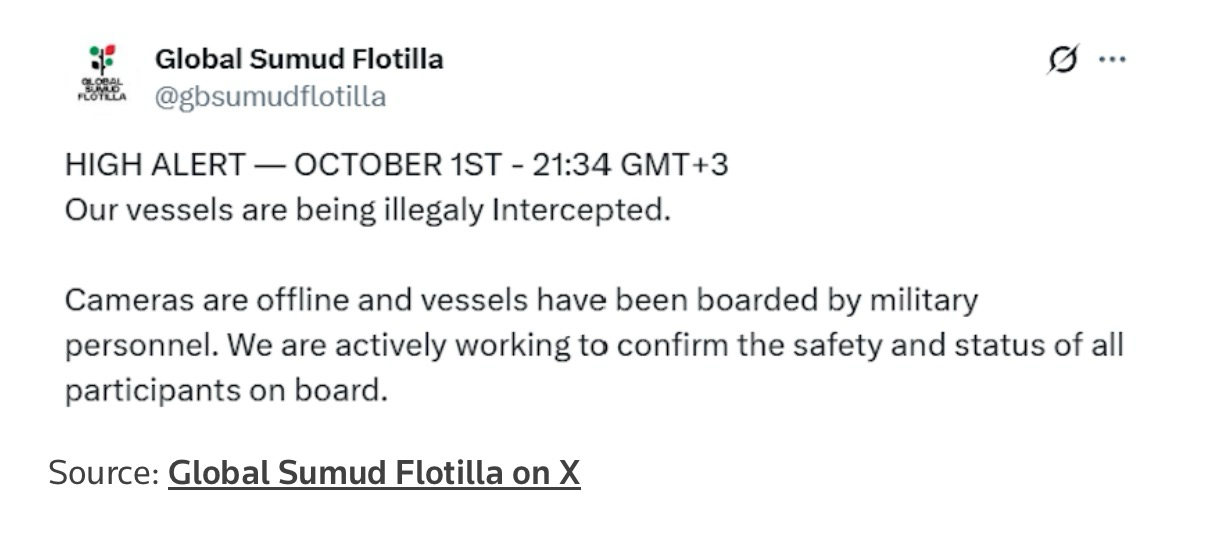Click the flower emblem in the avatar
The image size is (1206, 550).
(102, 58)
